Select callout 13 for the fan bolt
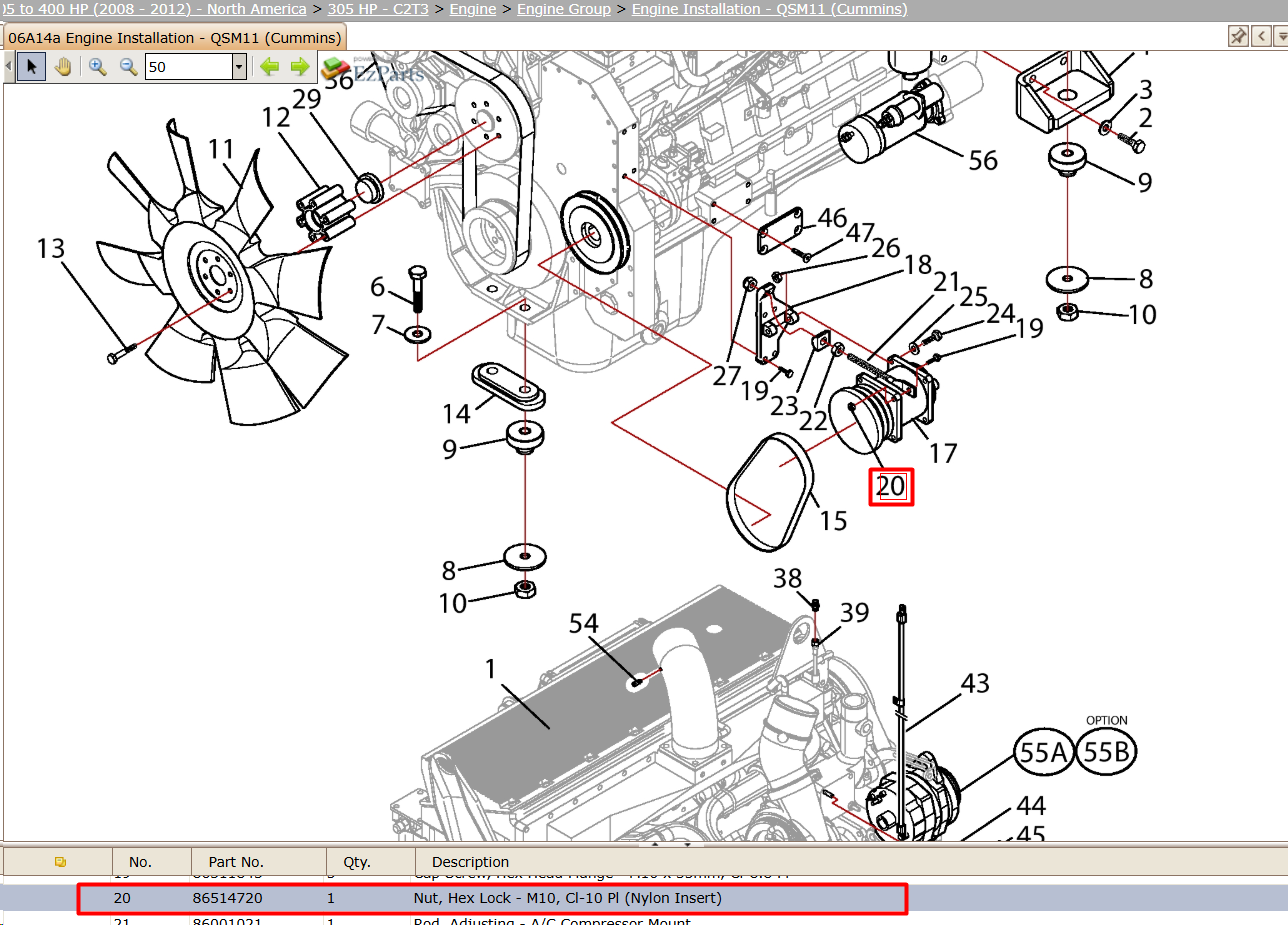 click(52, 247)
